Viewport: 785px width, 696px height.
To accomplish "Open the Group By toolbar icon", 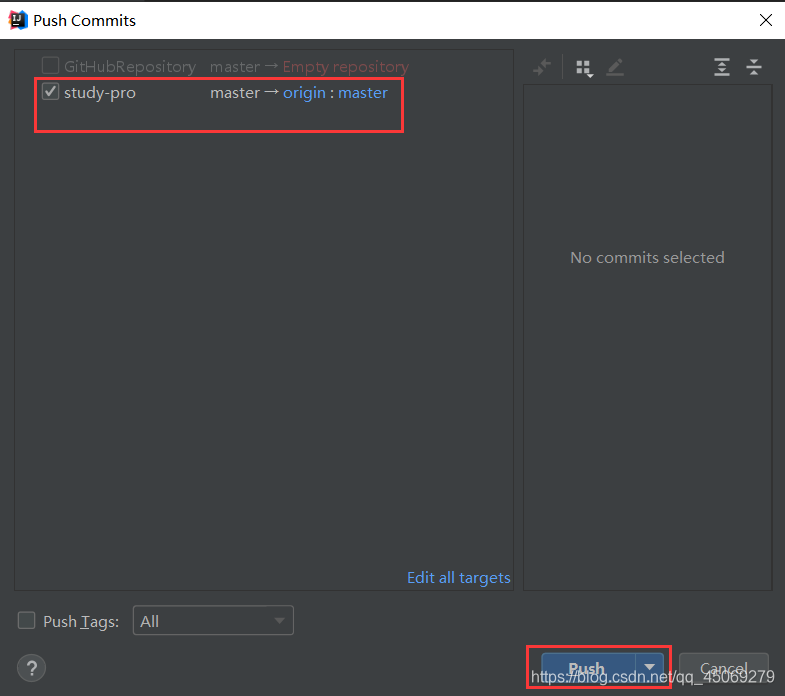I will pyautogui.click(x=584, y=68).
